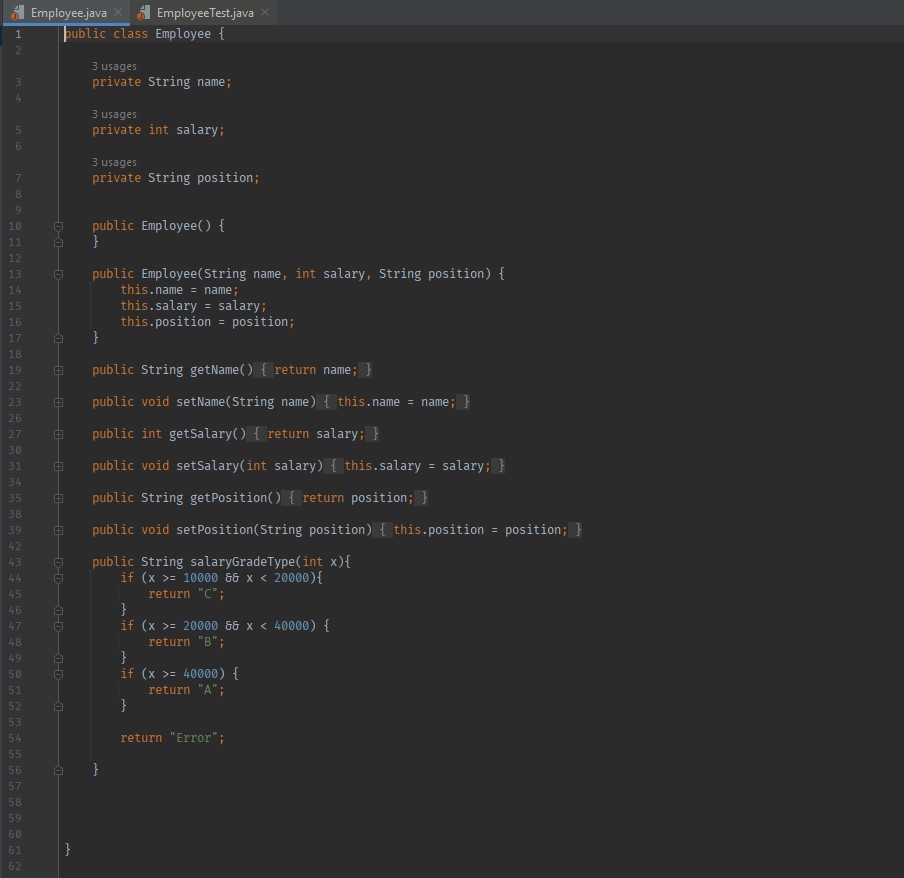Expand the folded setSalary() method
Screen dimensions: 904x878
coord(58,466)
